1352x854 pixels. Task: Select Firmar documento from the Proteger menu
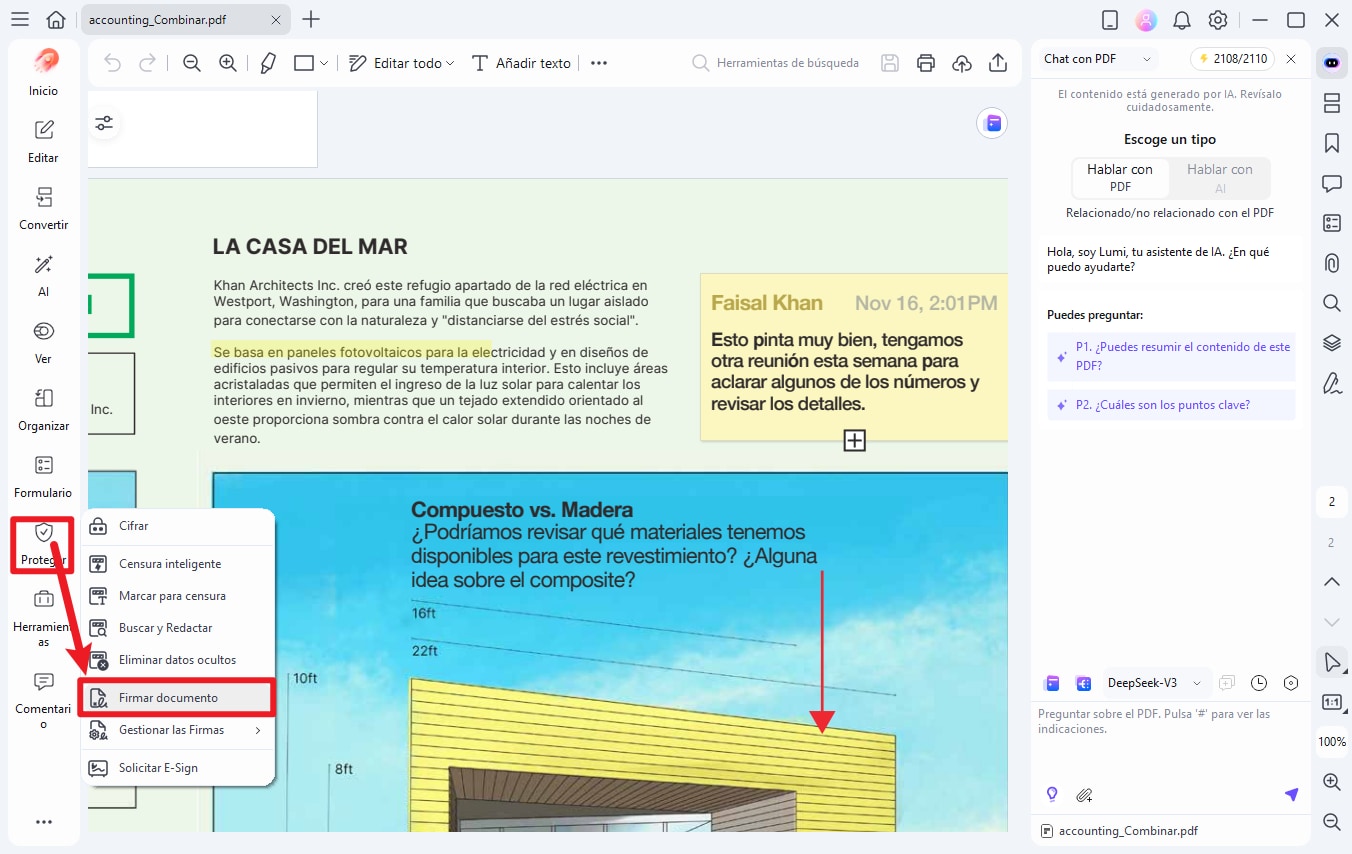177,698
